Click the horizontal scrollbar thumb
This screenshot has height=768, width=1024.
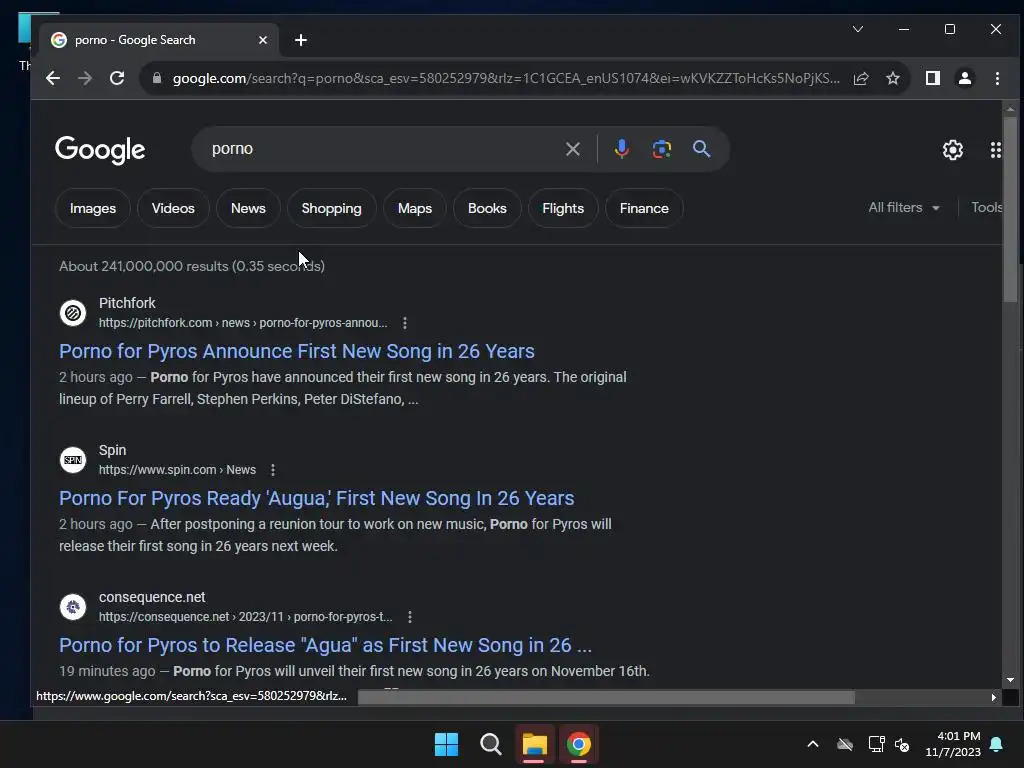(606, 697)
